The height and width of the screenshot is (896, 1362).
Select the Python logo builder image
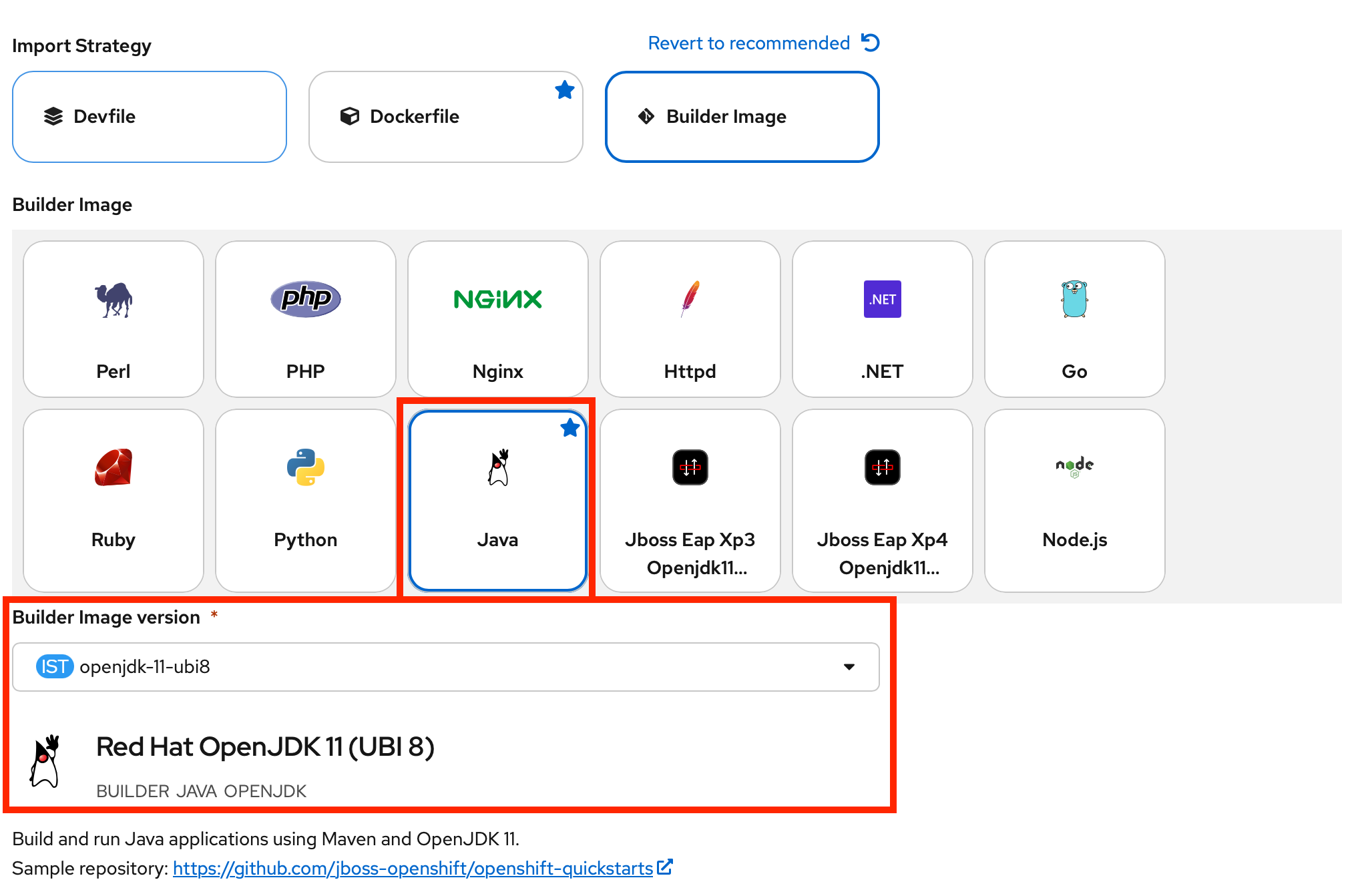306,467
